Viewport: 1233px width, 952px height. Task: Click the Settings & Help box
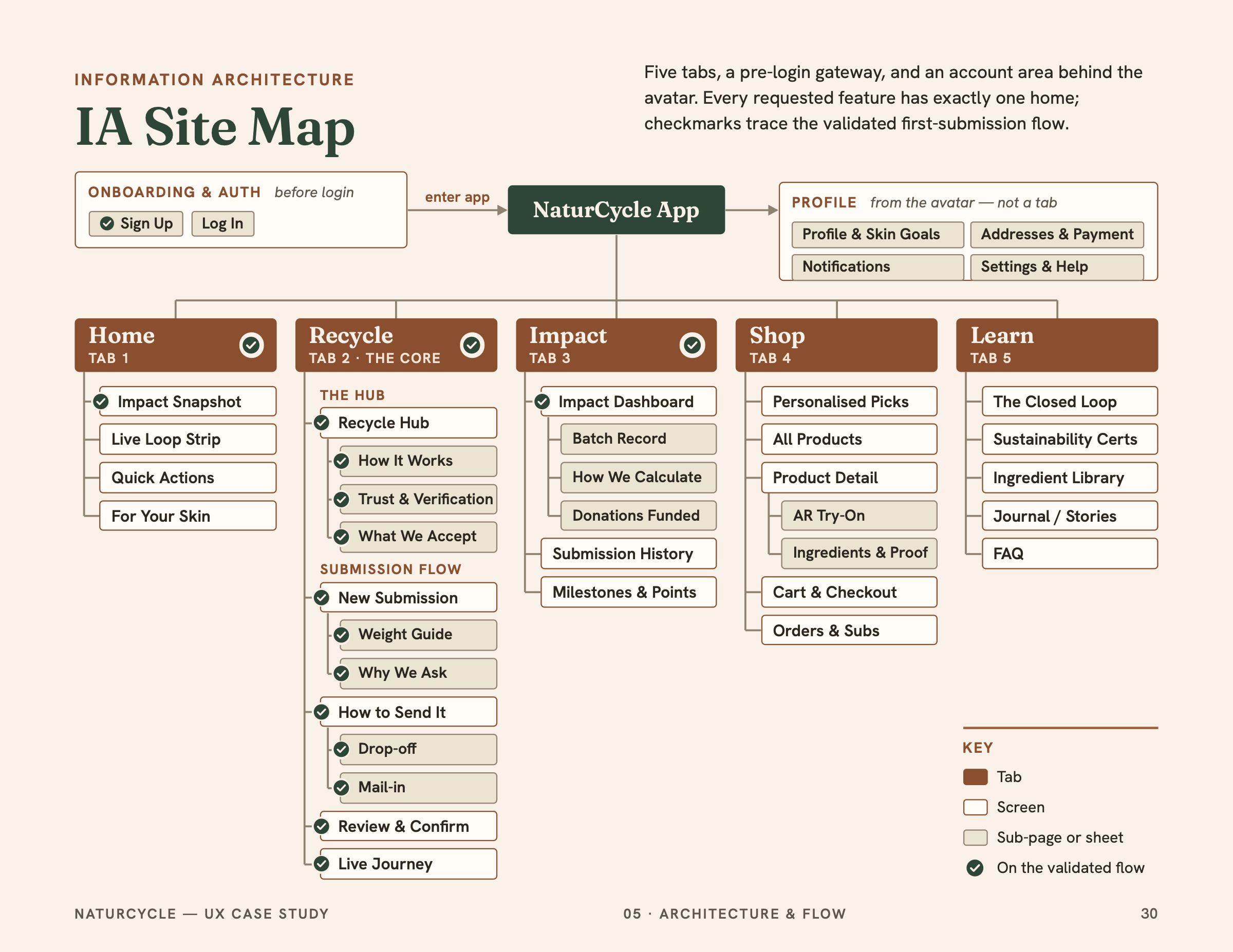[x=1057, y=267]
